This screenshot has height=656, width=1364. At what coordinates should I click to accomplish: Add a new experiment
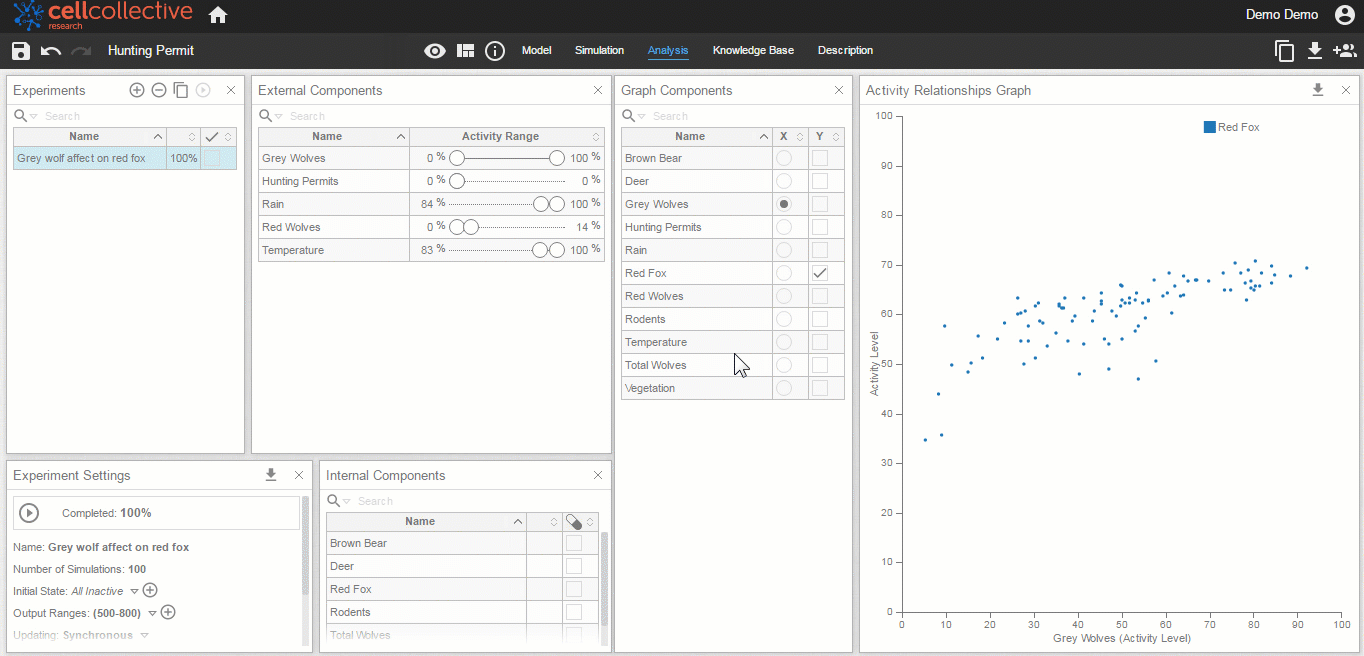point(137,90)
